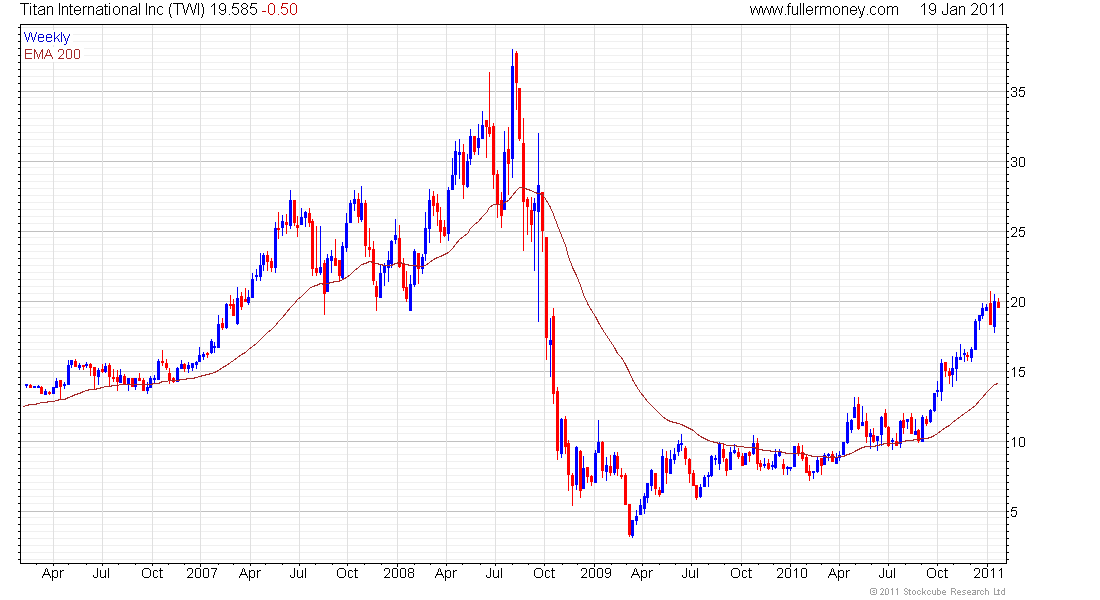Click the 2007 year label on time axis
Viewport: 1100px width, 600px height.
tap(202, 573)
